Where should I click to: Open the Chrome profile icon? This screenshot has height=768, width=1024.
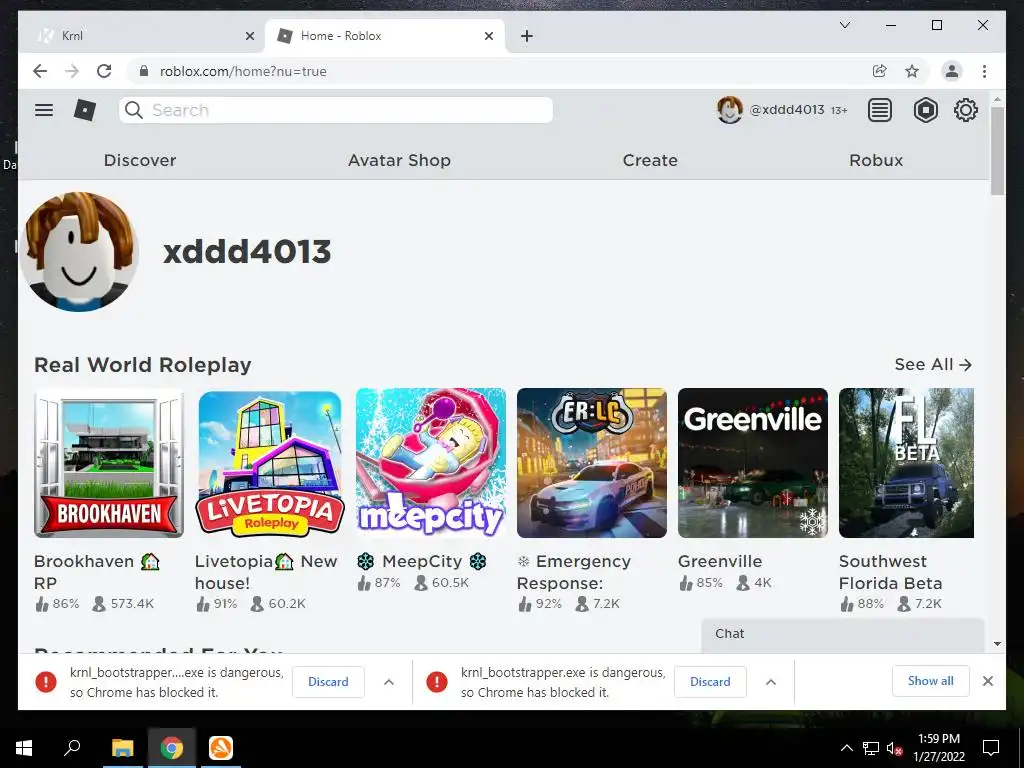[952, 71]
